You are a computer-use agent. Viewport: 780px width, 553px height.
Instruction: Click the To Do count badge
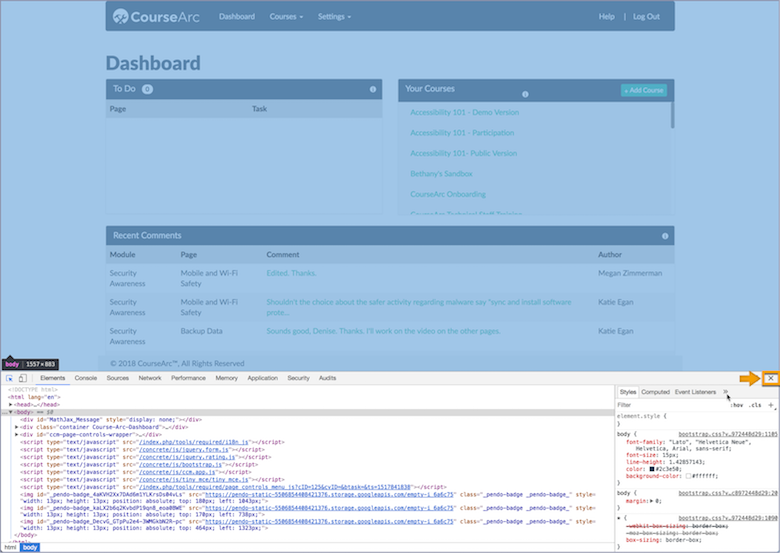click(x=147, y=90)
